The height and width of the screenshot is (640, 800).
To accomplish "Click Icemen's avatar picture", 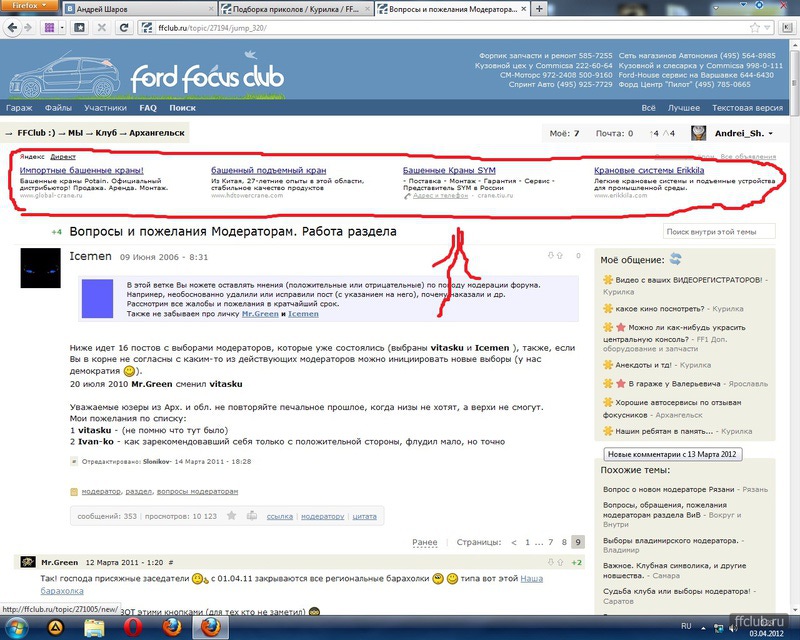I will point(40,268).
